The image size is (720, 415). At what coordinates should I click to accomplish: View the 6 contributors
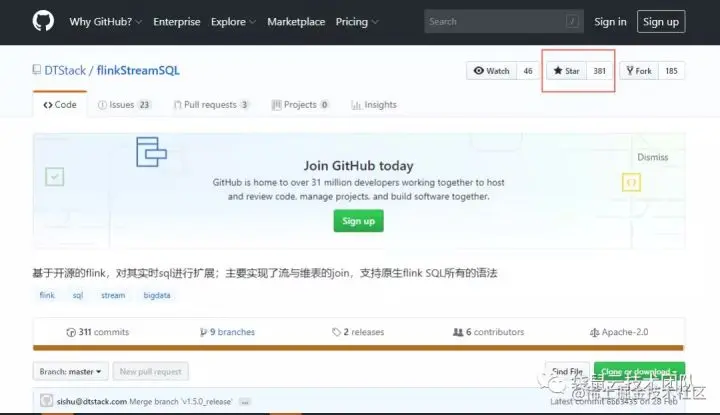pyautogui.click(x=488, y=332)
